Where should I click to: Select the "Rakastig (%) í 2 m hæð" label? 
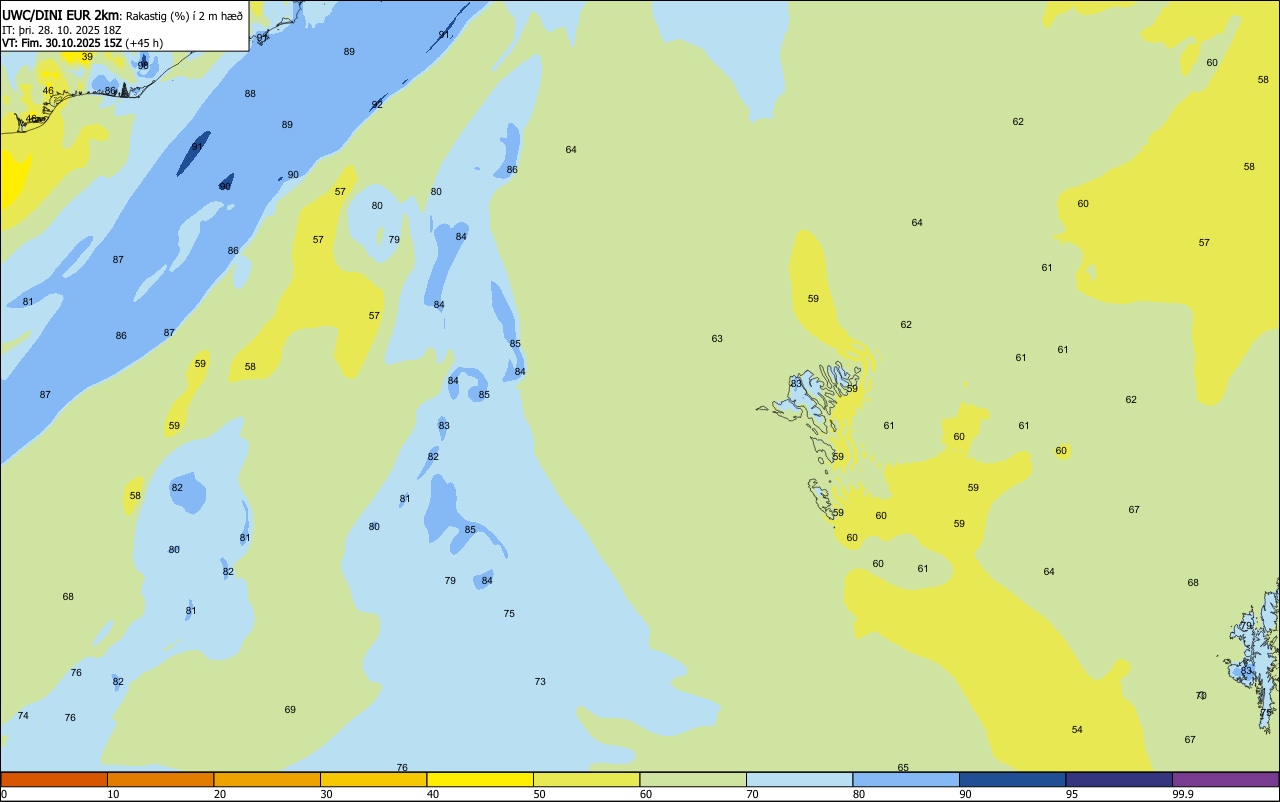pyautogui.click(x=184, y=15)
